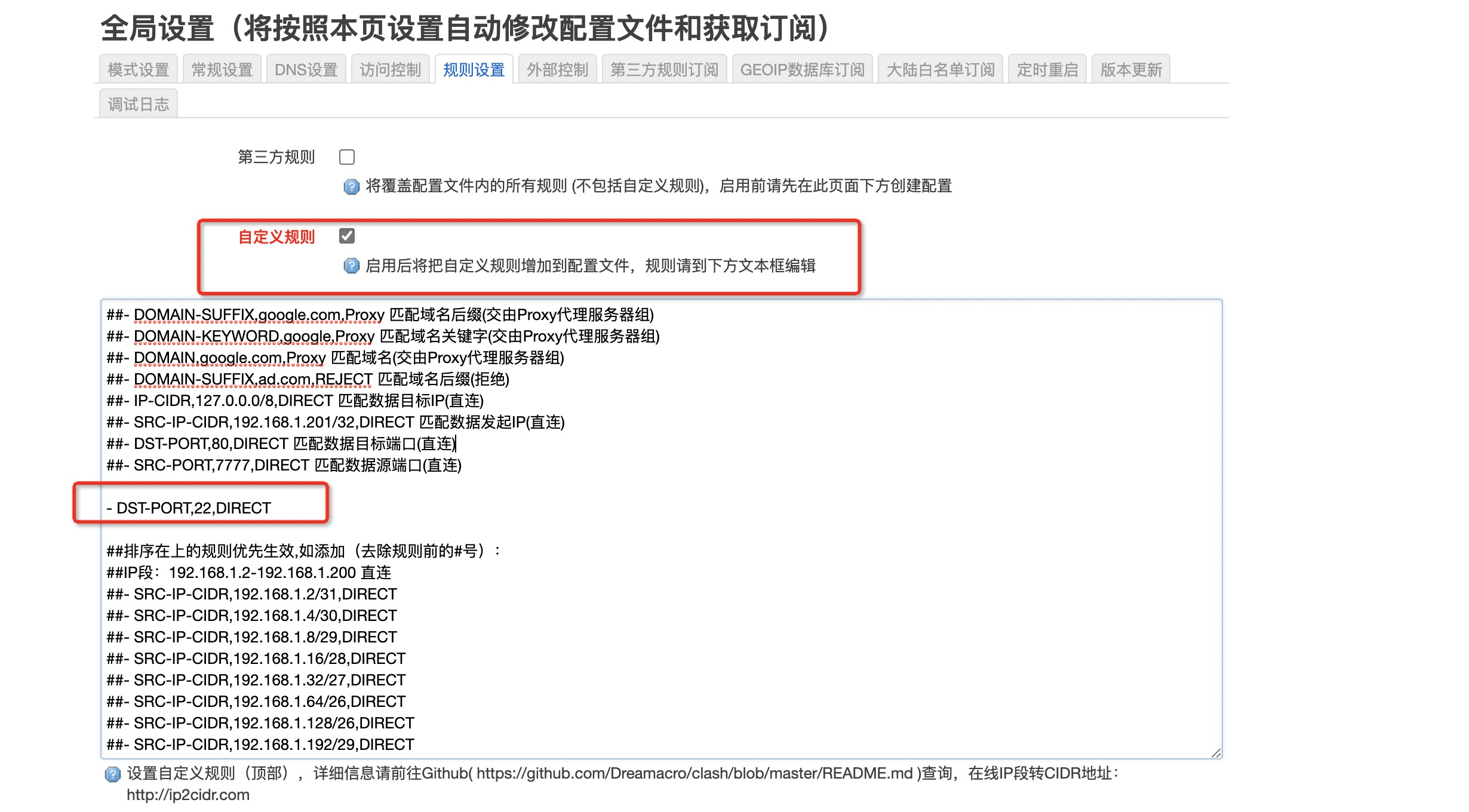Open the 定时重启 tab

pos(1047,69)
